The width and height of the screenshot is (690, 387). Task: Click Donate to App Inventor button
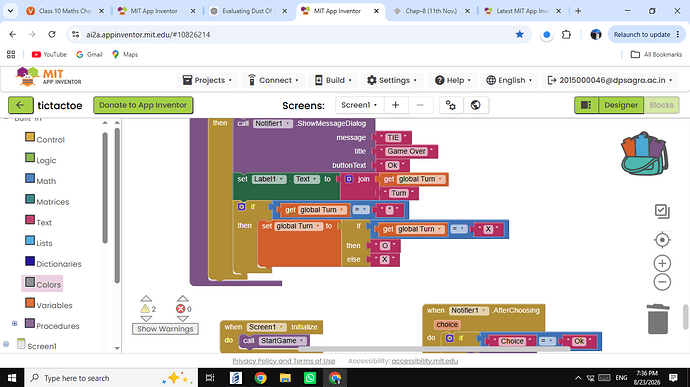click(x=143, y=105)
